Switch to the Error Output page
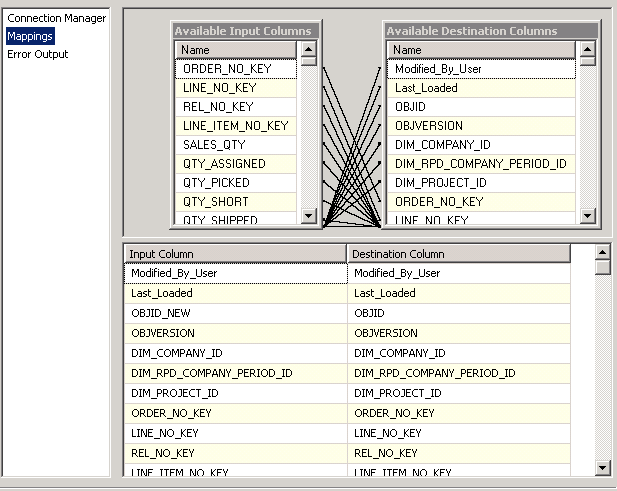This screenshot has width=617, height=491. click(x=38, y=54)
